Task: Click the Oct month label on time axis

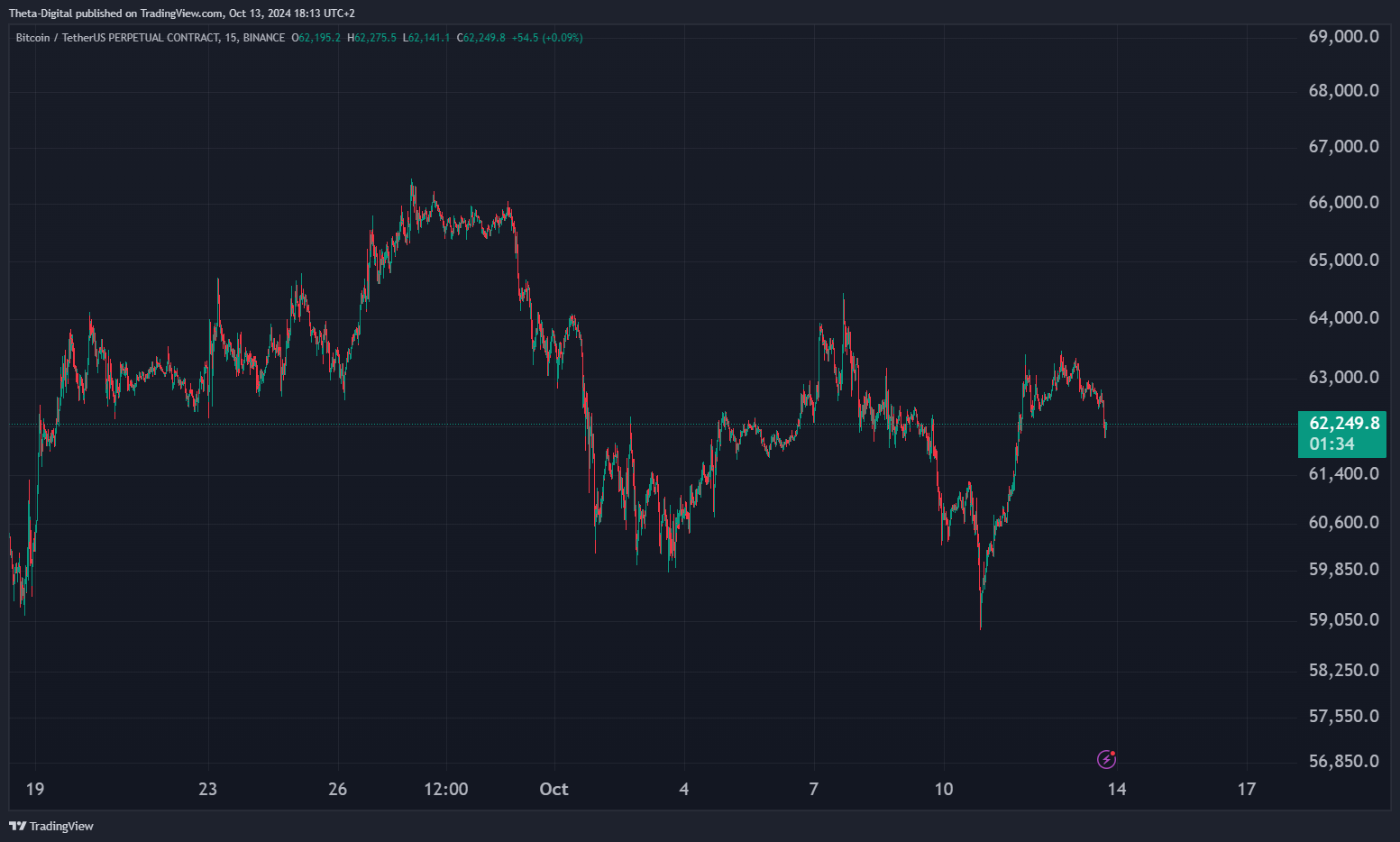Action: [554, 790]
